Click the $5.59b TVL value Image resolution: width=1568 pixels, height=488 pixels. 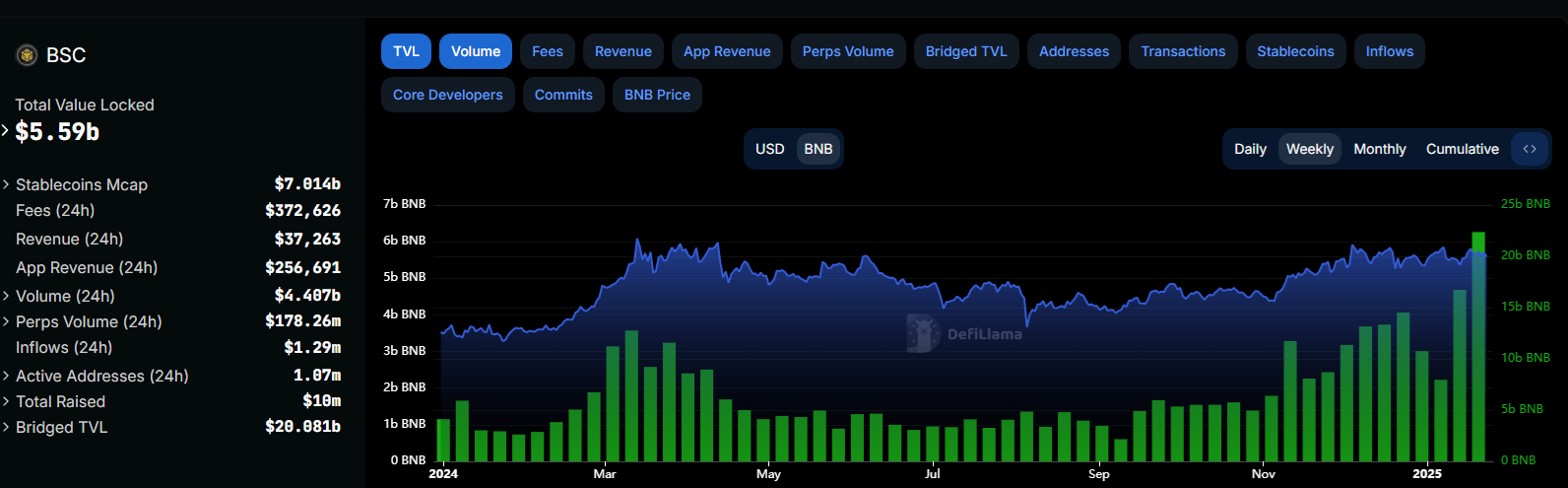57,132
